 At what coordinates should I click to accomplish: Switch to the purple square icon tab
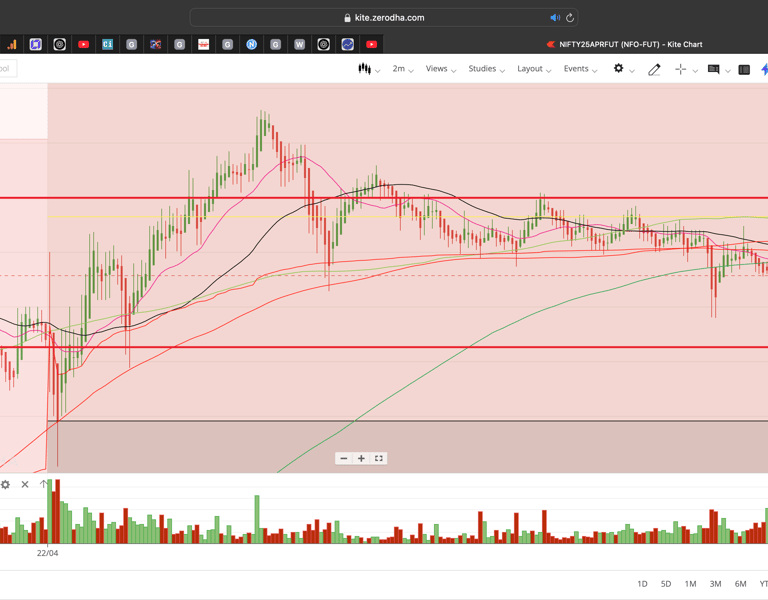point(35,45)
